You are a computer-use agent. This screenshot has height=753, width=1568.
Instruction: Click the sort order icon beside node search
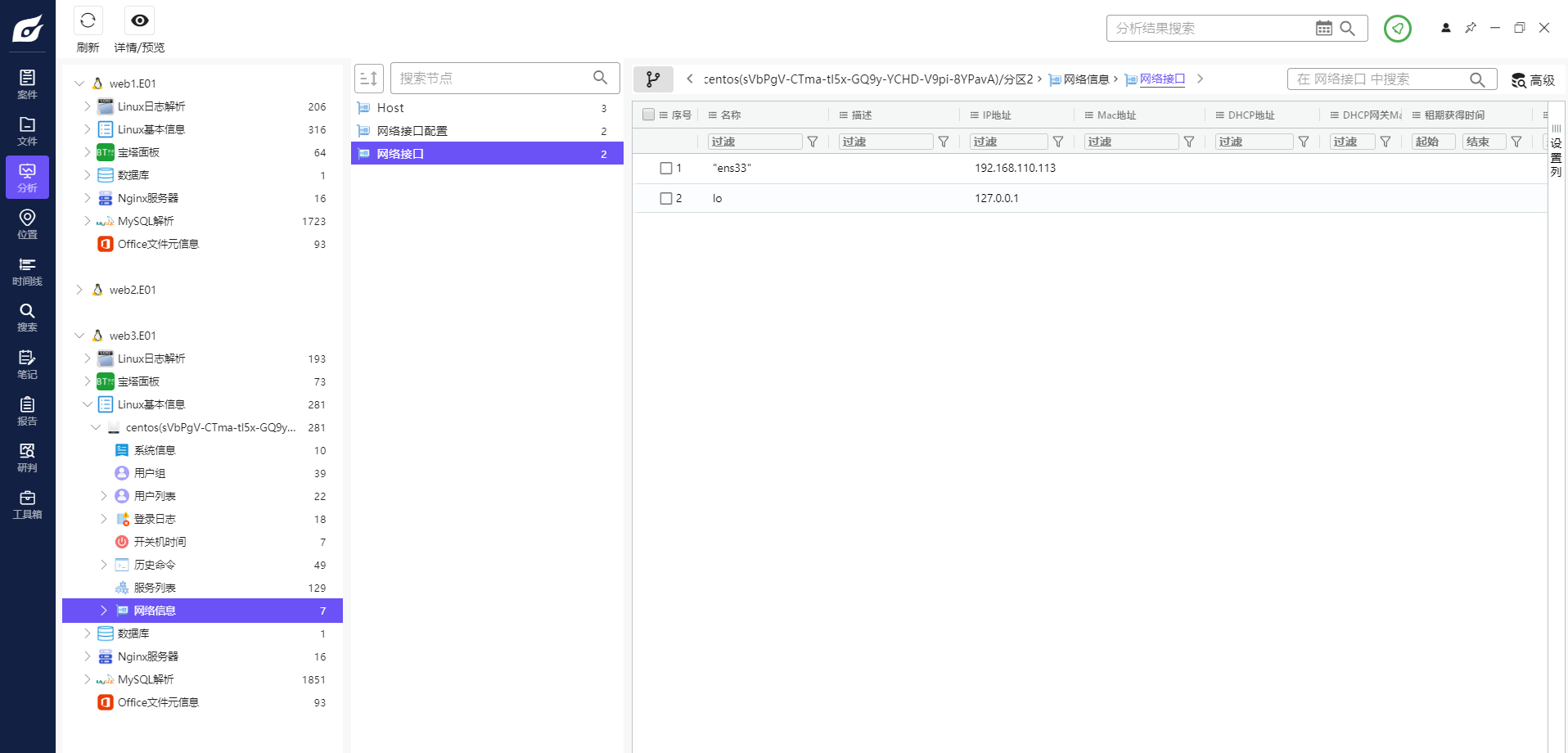(369, 79)
